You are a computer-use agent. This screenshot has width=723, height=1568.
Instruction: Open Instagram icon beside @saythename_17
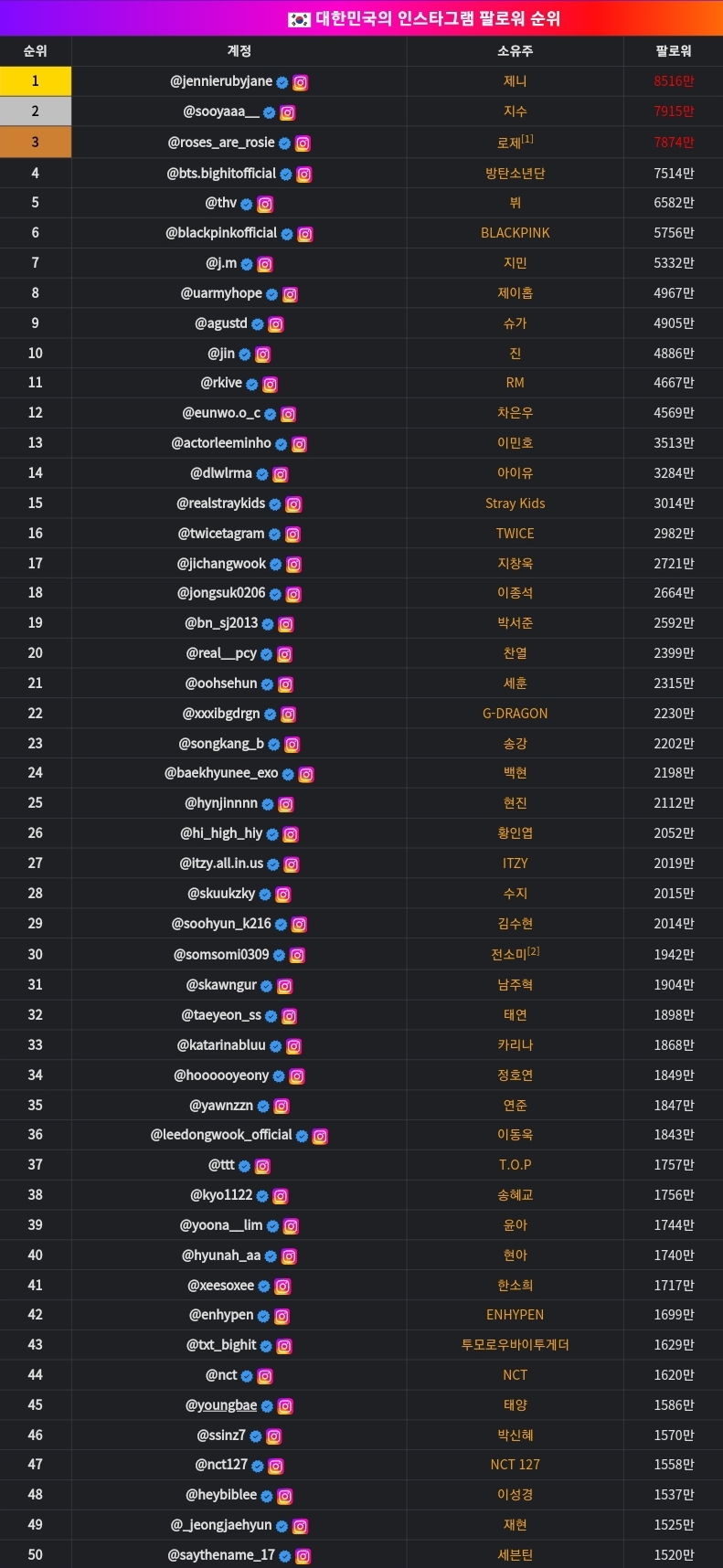coord(303,1555)
